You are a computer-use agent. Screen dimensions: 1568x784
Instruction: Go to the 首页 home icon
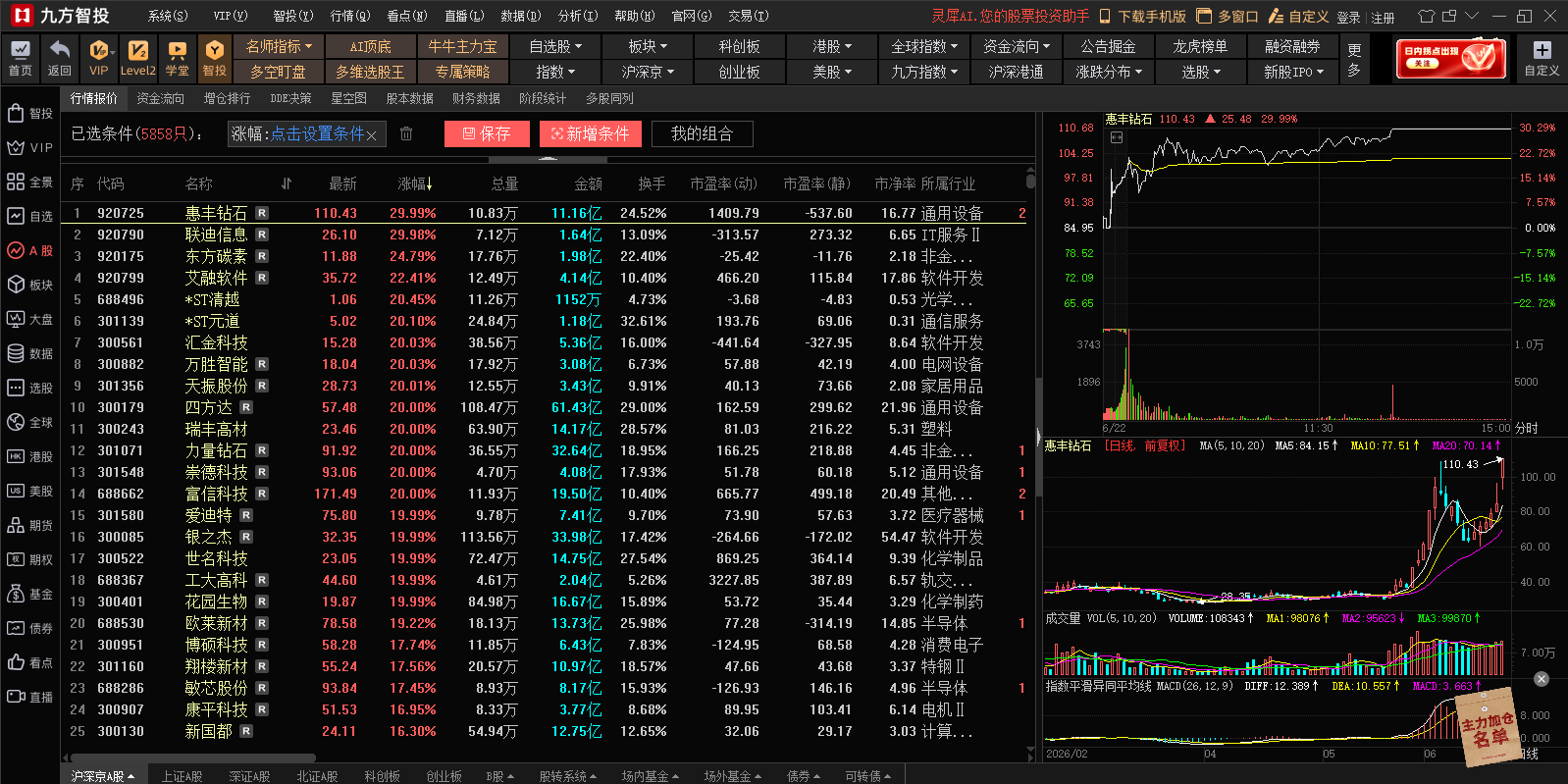20,58
